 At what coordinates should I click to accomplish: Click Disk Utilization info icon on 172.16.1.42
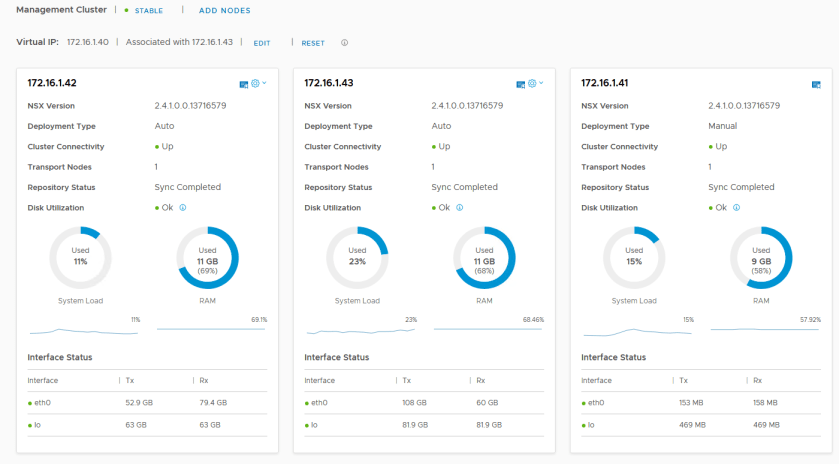(183, 208)
